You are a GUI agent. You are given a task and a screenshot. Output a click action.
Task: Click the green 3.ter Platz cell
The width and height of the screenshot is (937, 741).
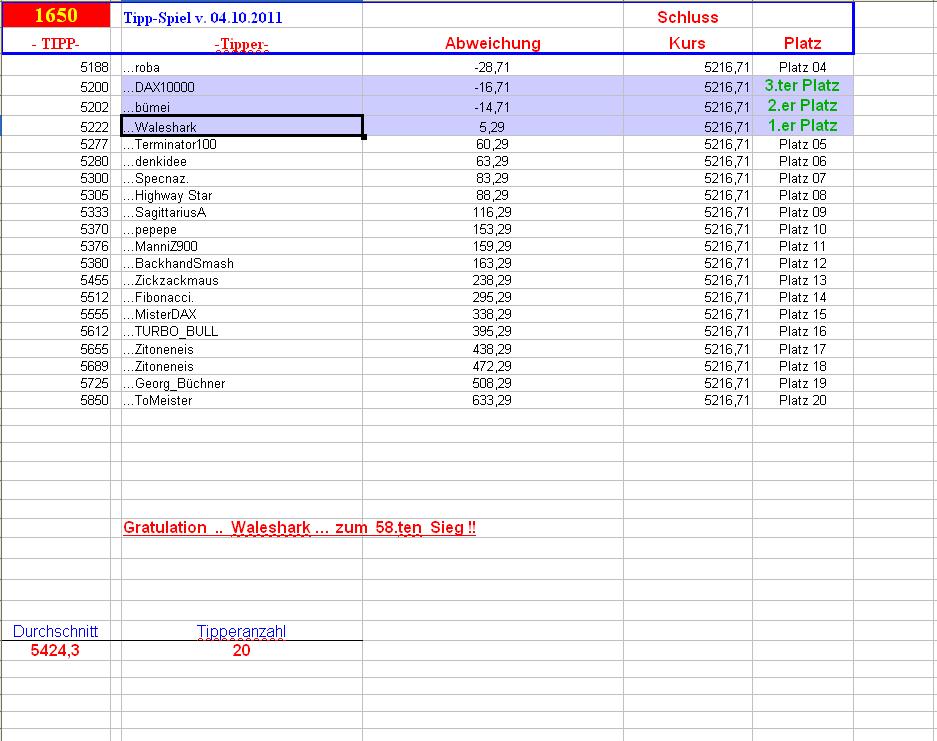803,85
